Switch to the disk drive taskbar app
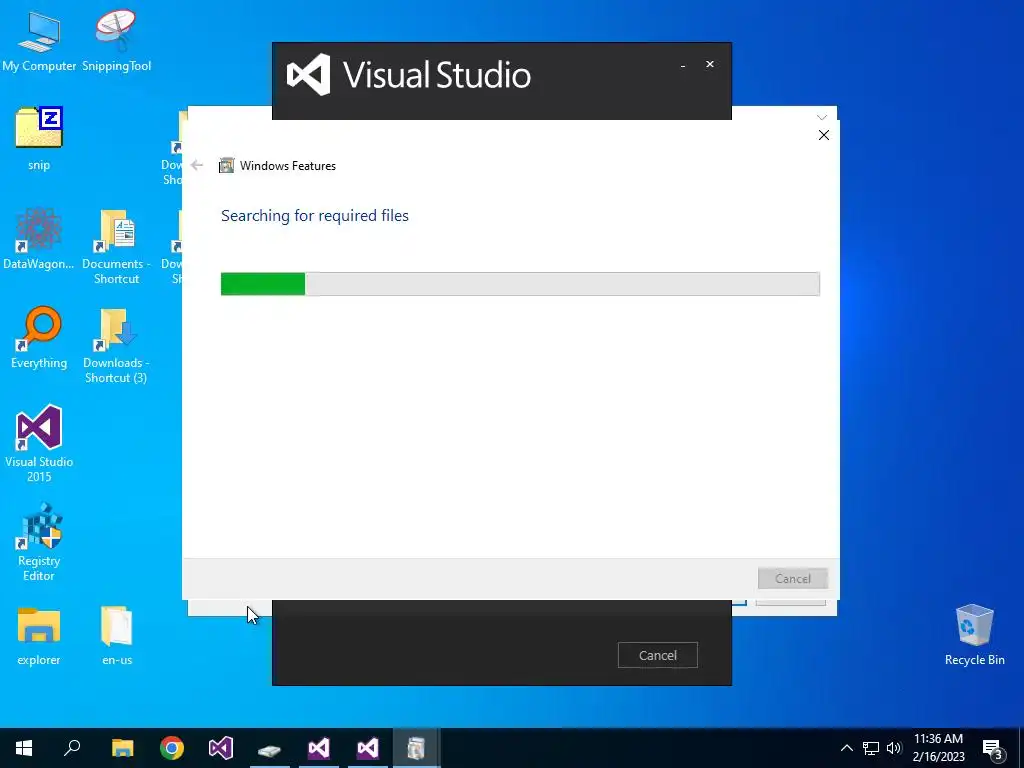 (x=269, y=748)
